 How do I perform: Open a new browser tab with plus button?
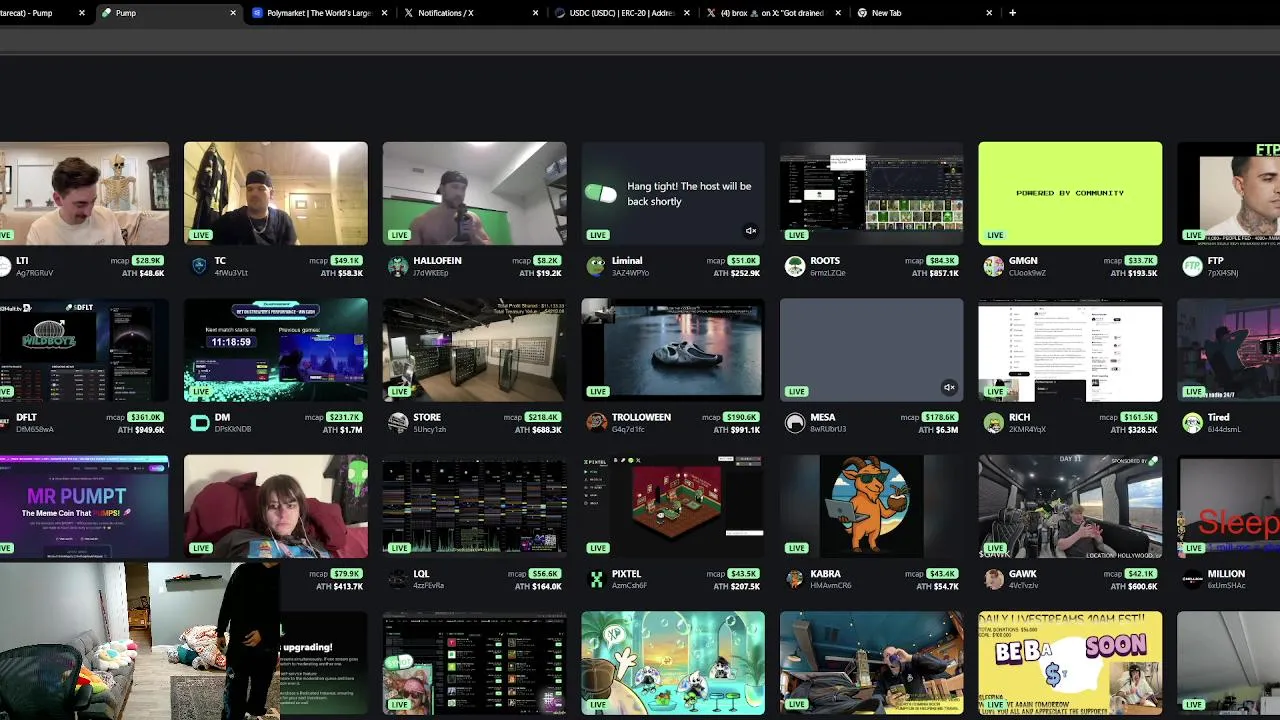1012,13
